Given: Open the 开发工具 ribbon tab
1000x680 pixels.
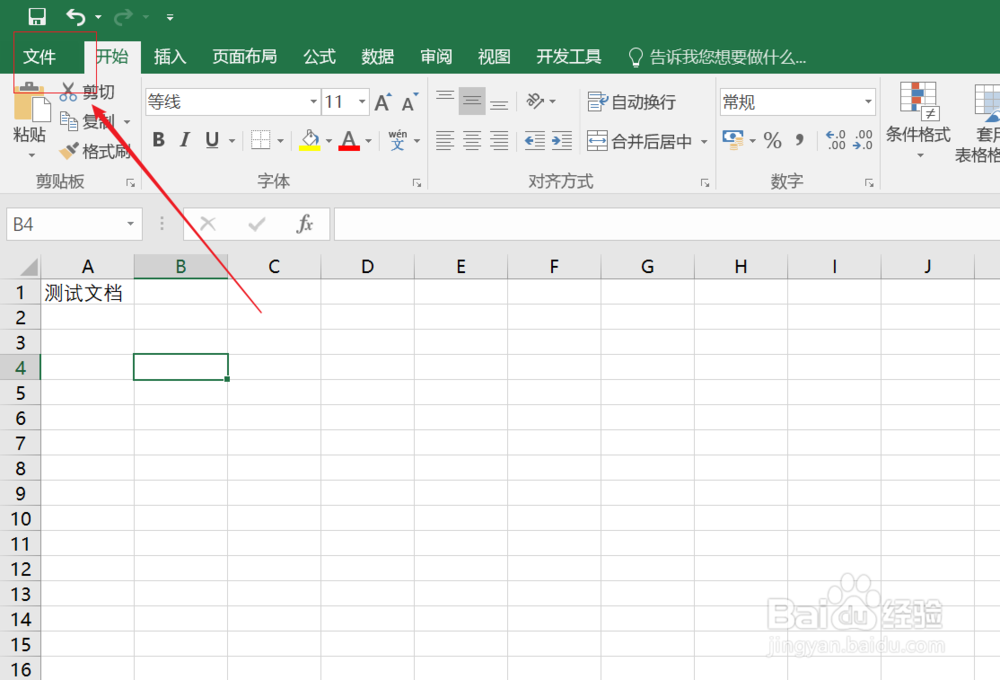Looking at the screenshot, I should 568,57.
